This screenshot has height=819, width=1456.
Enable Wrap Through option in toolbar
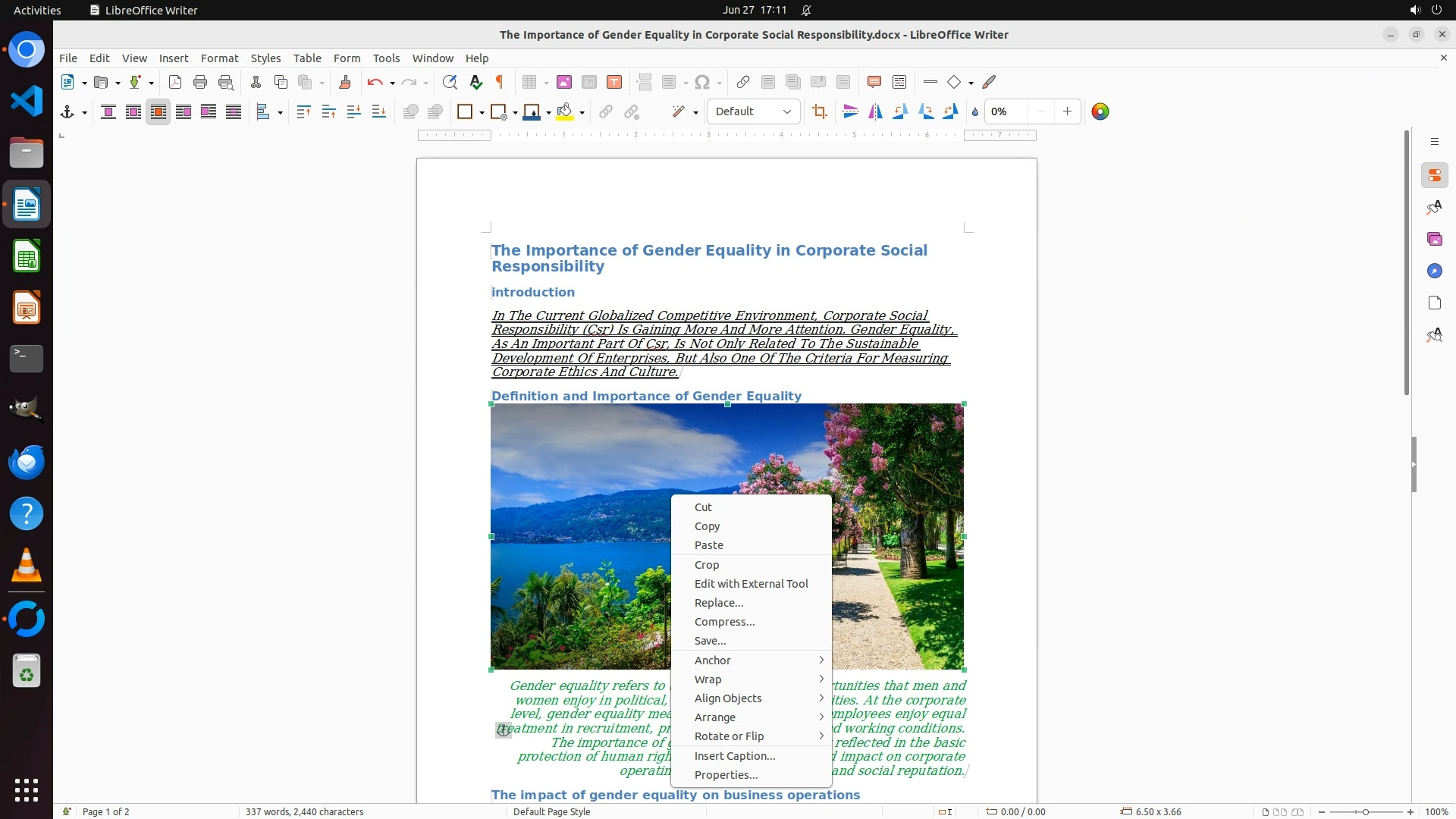point(234,112)
